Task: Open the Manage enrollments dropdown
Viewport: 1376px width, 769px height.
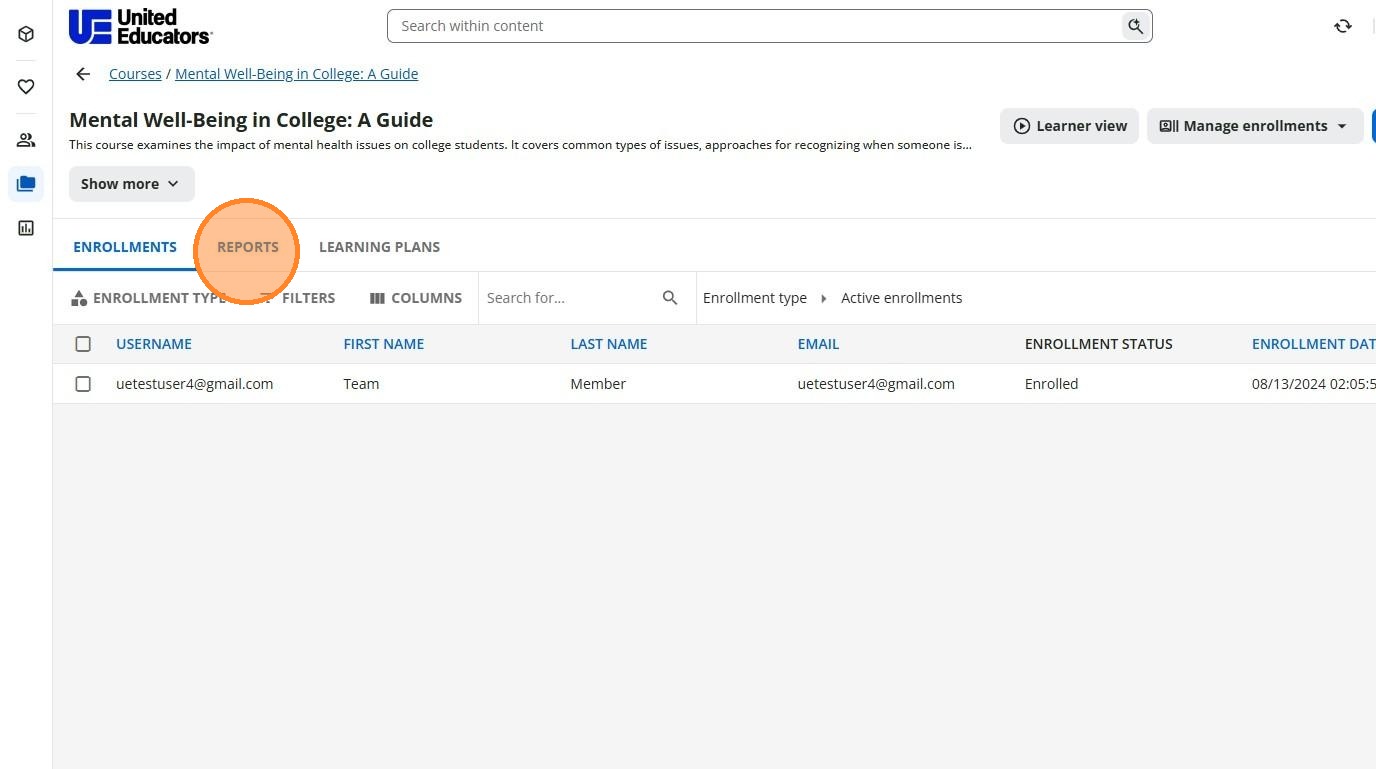Action: [x=1255, y=126]
